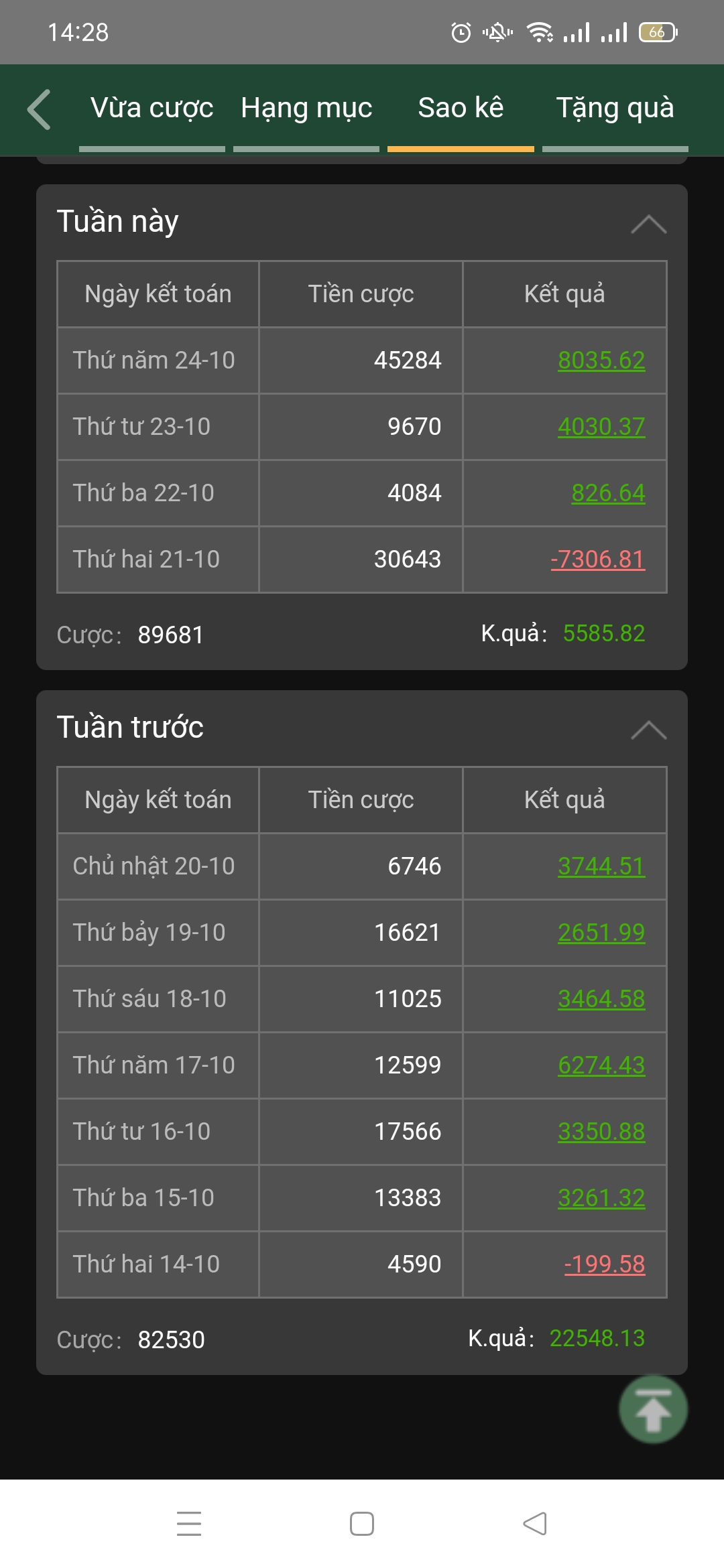Switch to the Vừa cược tab

(152, 109)
